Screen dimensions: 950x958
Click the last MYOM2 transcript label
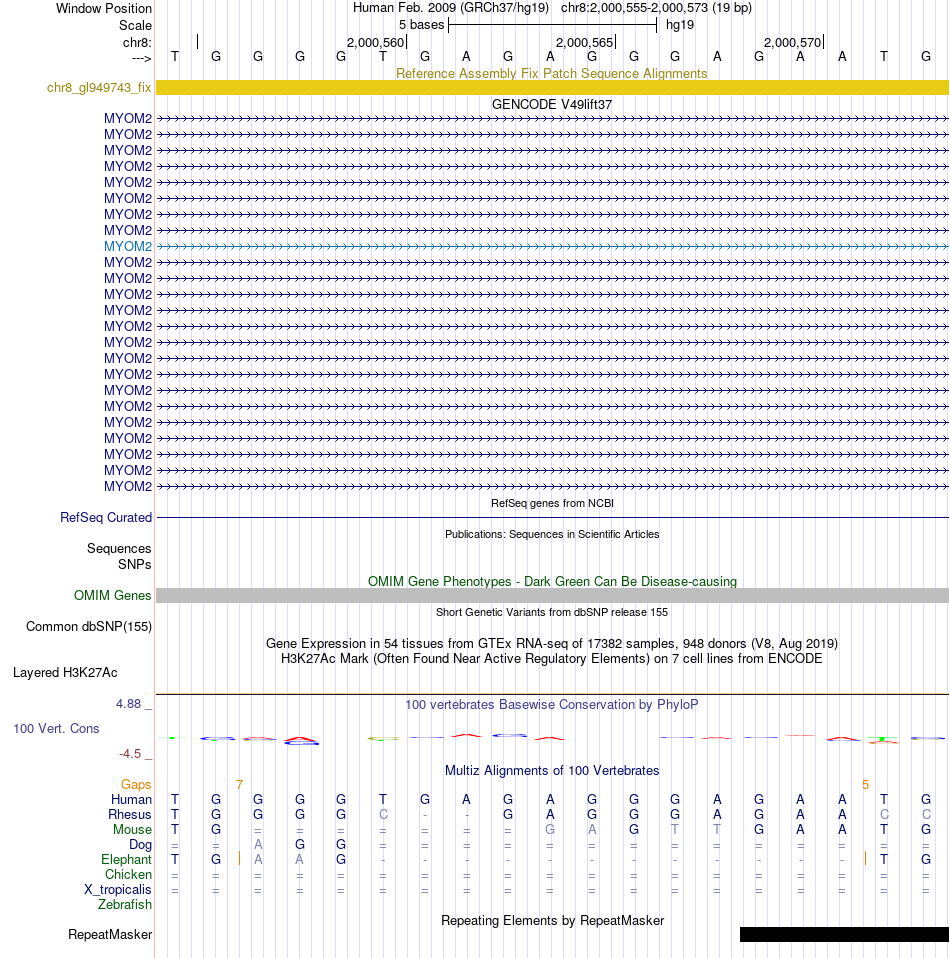[x=128, y=486]
